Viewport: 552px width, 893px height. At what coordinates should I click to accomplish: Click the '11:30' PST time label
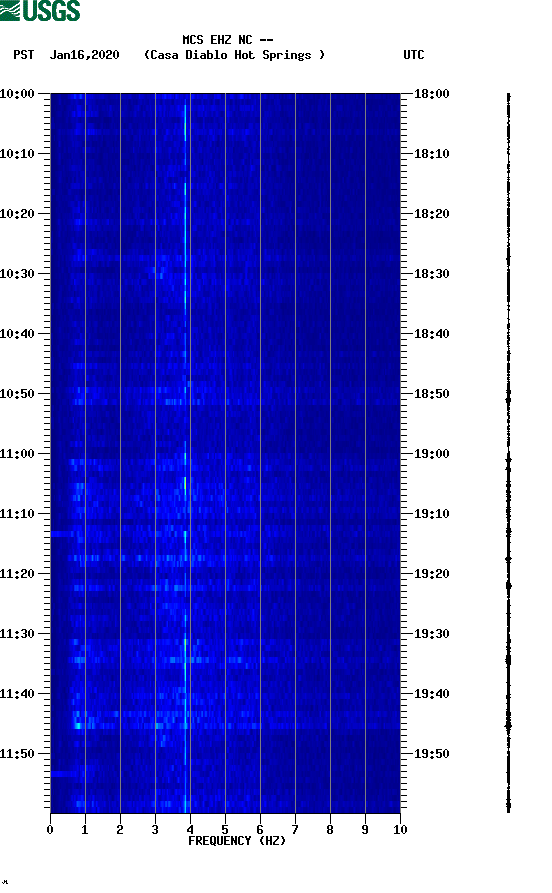point(17,634)
